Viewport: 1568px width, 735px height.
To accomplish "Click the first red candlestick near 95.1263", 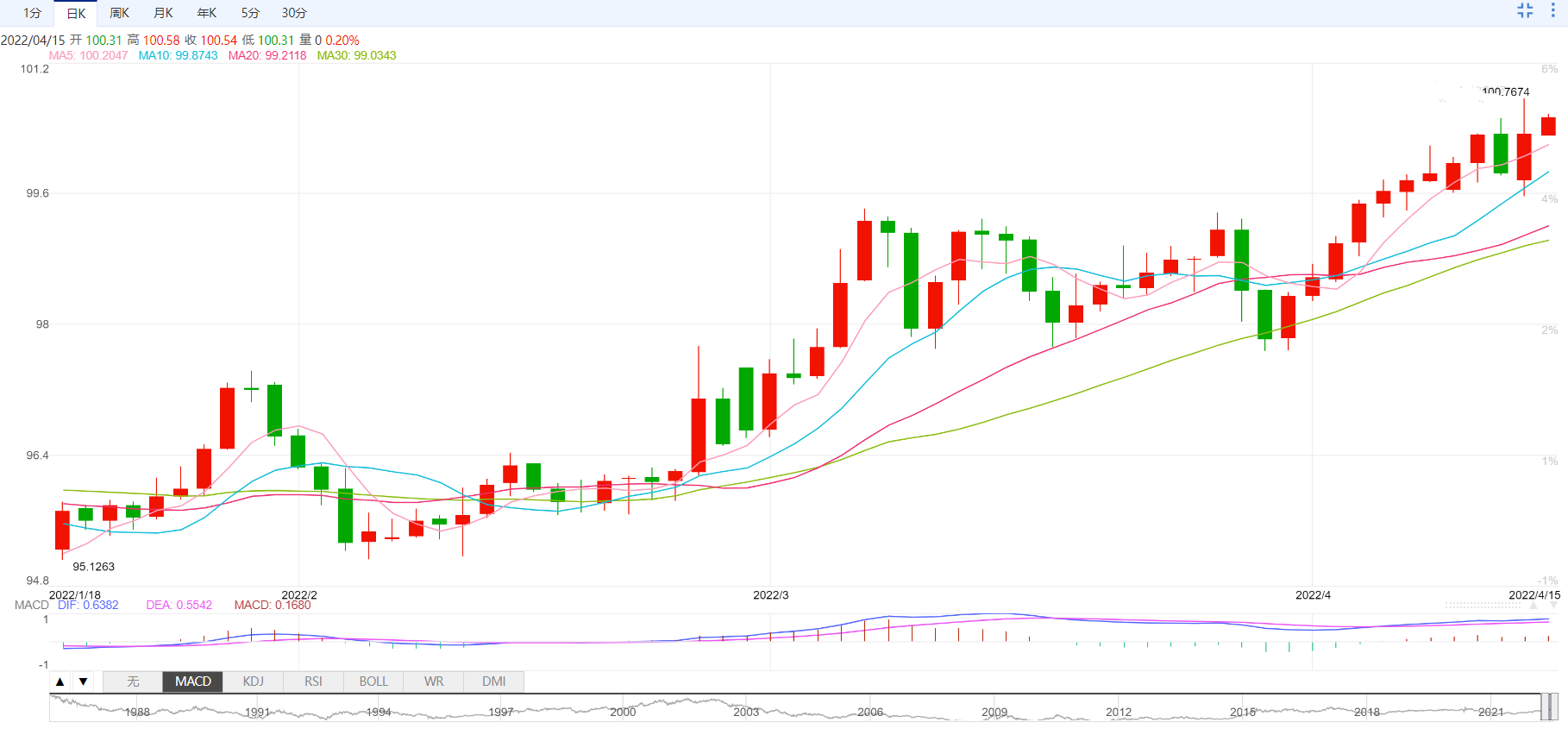I will [x=62, y=530].
